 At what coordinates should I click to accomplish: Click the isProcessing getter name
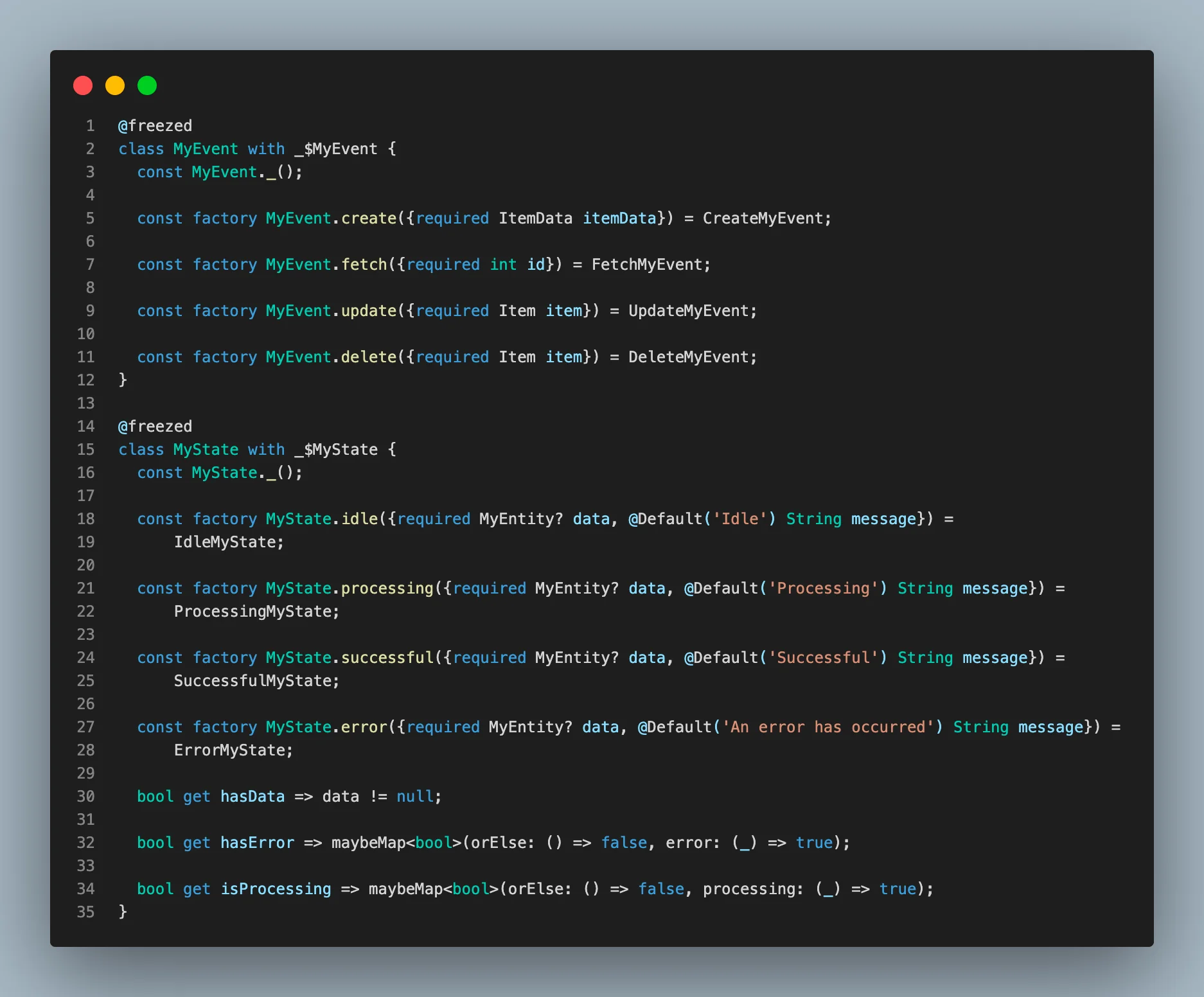(276, 889)
